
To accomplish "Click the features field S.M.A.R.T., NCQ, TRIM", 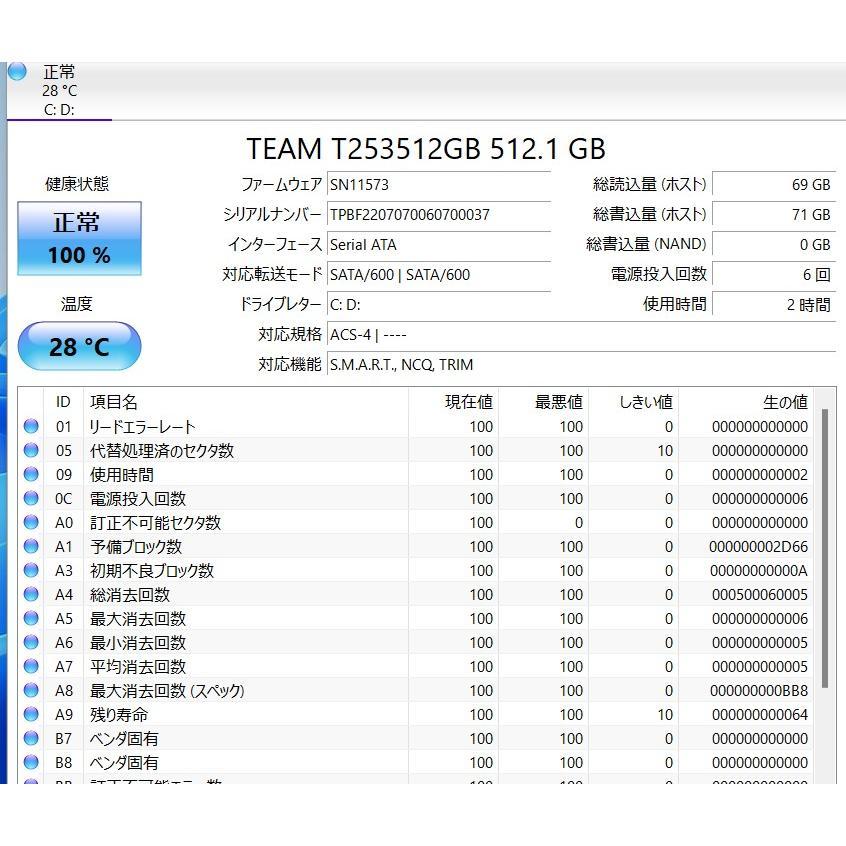I will (582, 365).
